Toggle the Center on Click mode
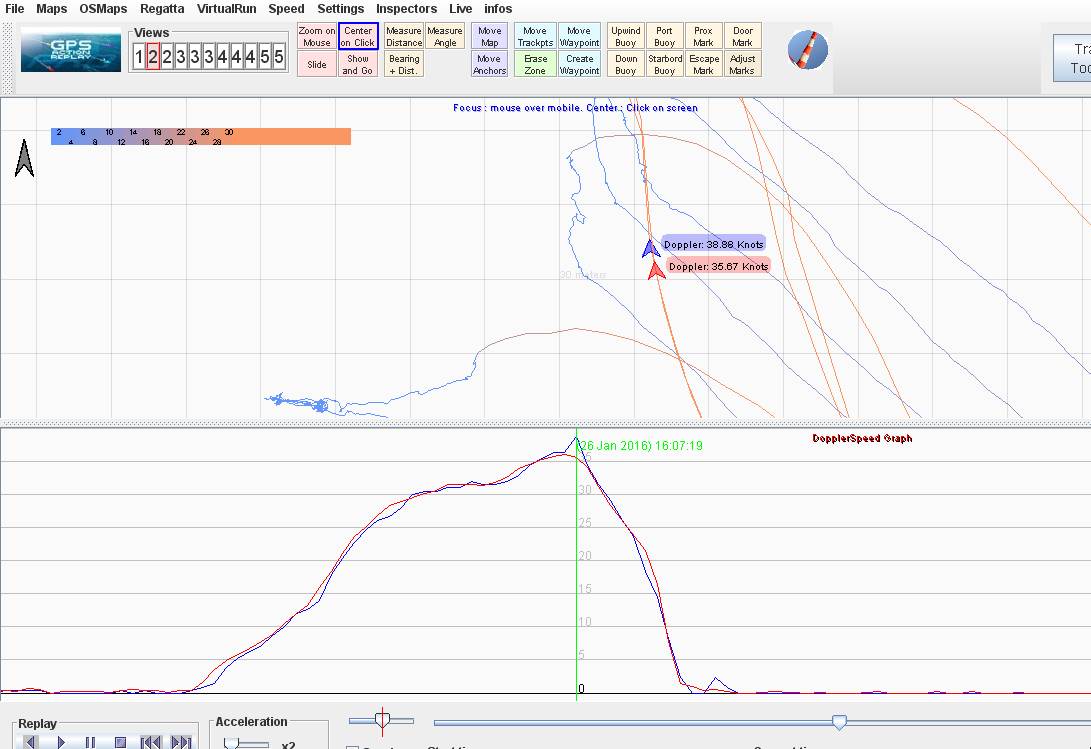The height and width of the screenshot is (749, 1091). [x=358, y=37]
